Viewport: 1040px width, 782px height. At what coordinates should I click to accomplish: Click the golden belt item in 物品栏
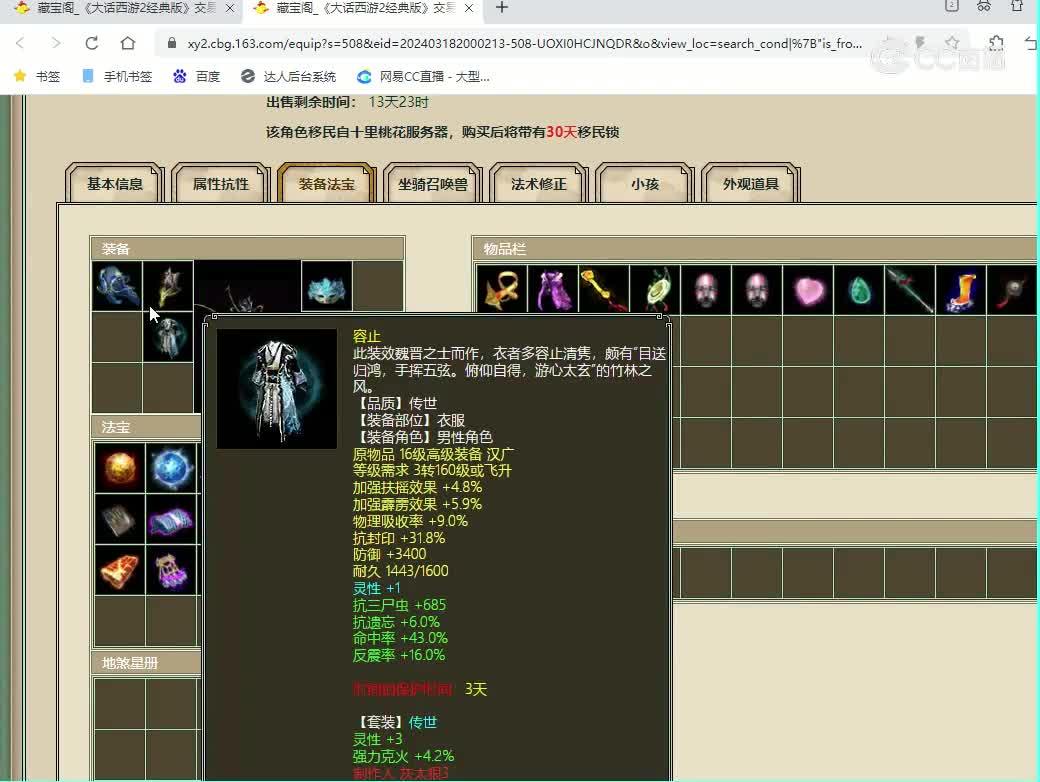[x=502, y=289]
